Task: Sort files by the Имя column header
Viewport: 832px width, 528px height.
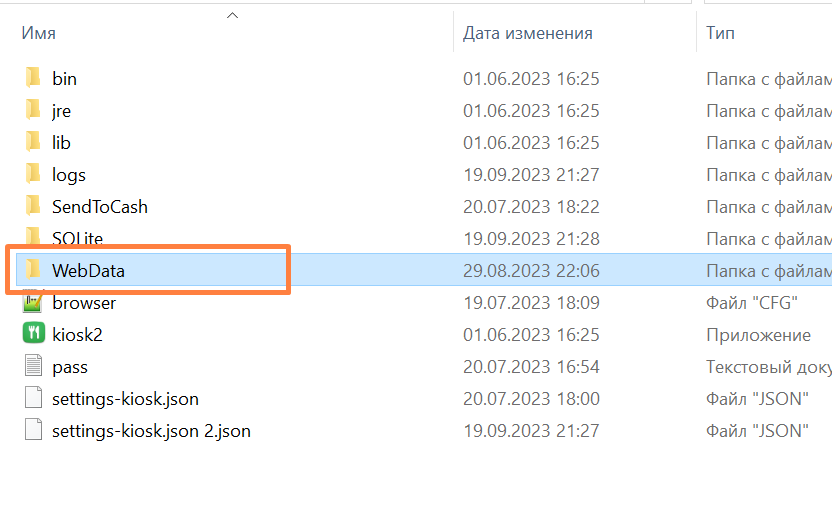Action: pos(39,33)
